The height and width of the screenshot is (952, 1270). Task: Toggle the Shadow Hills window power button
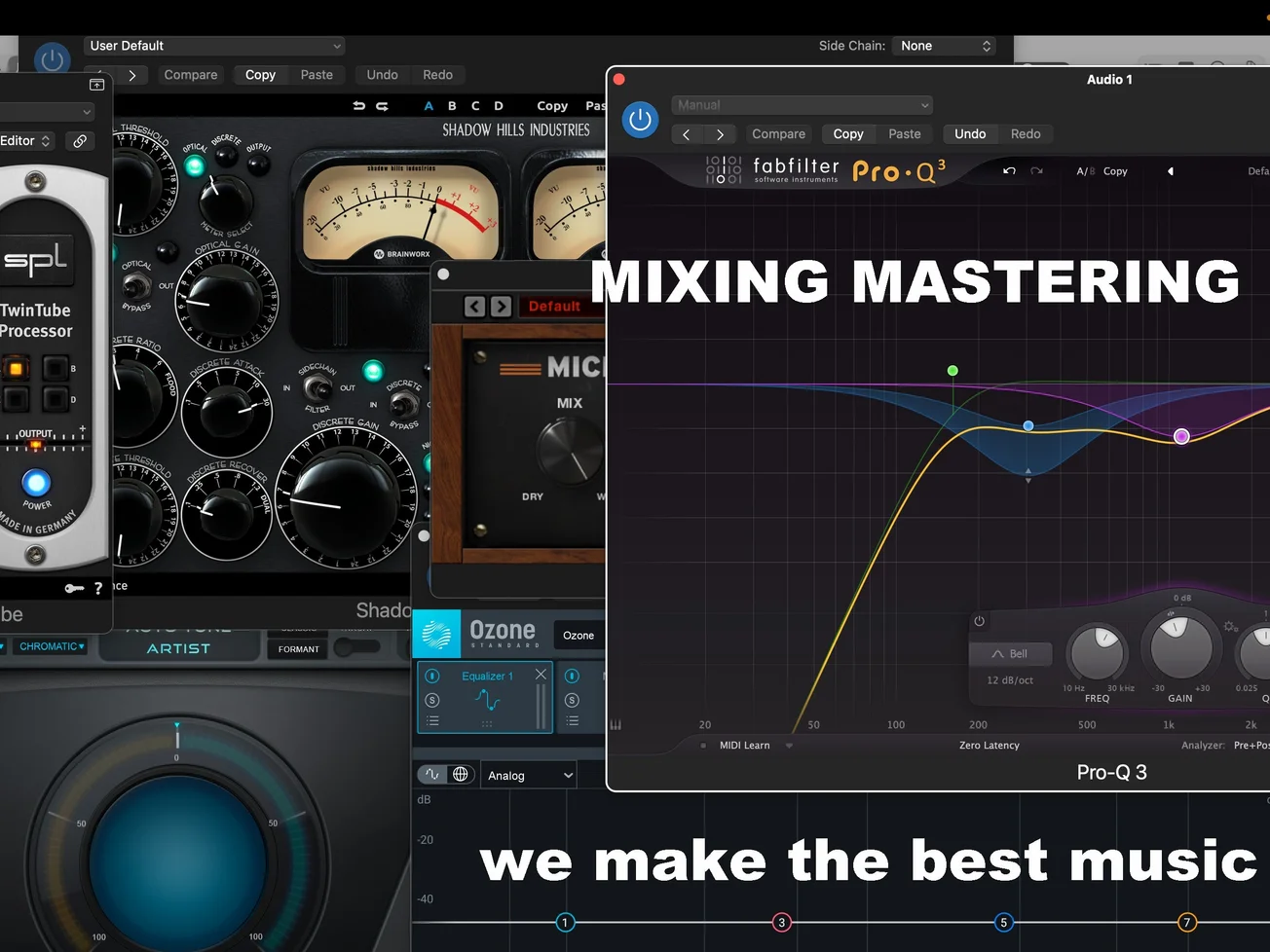(52, 59)
